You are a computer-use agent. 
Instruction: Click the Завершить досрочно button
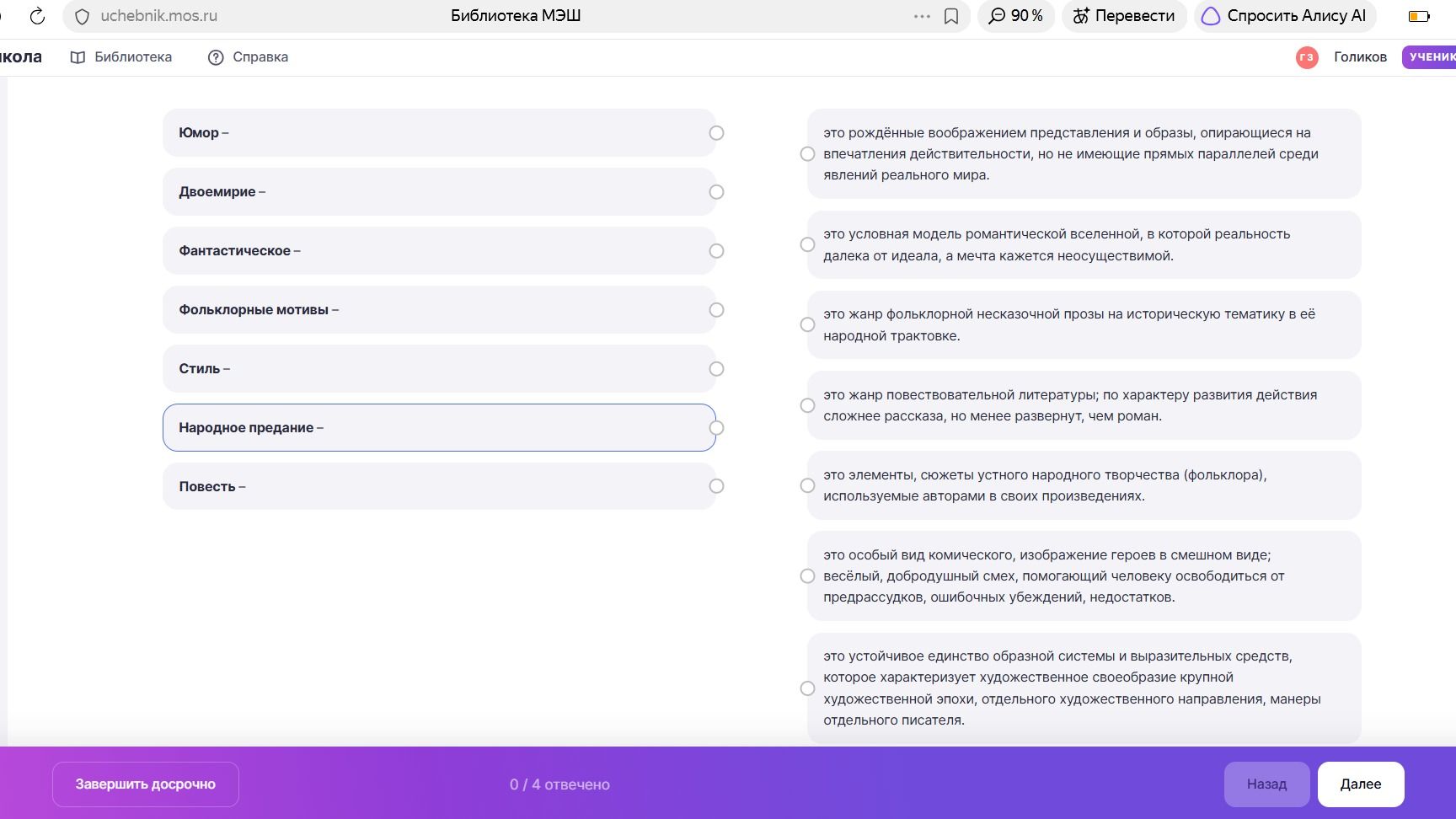[x=146, y=784]
